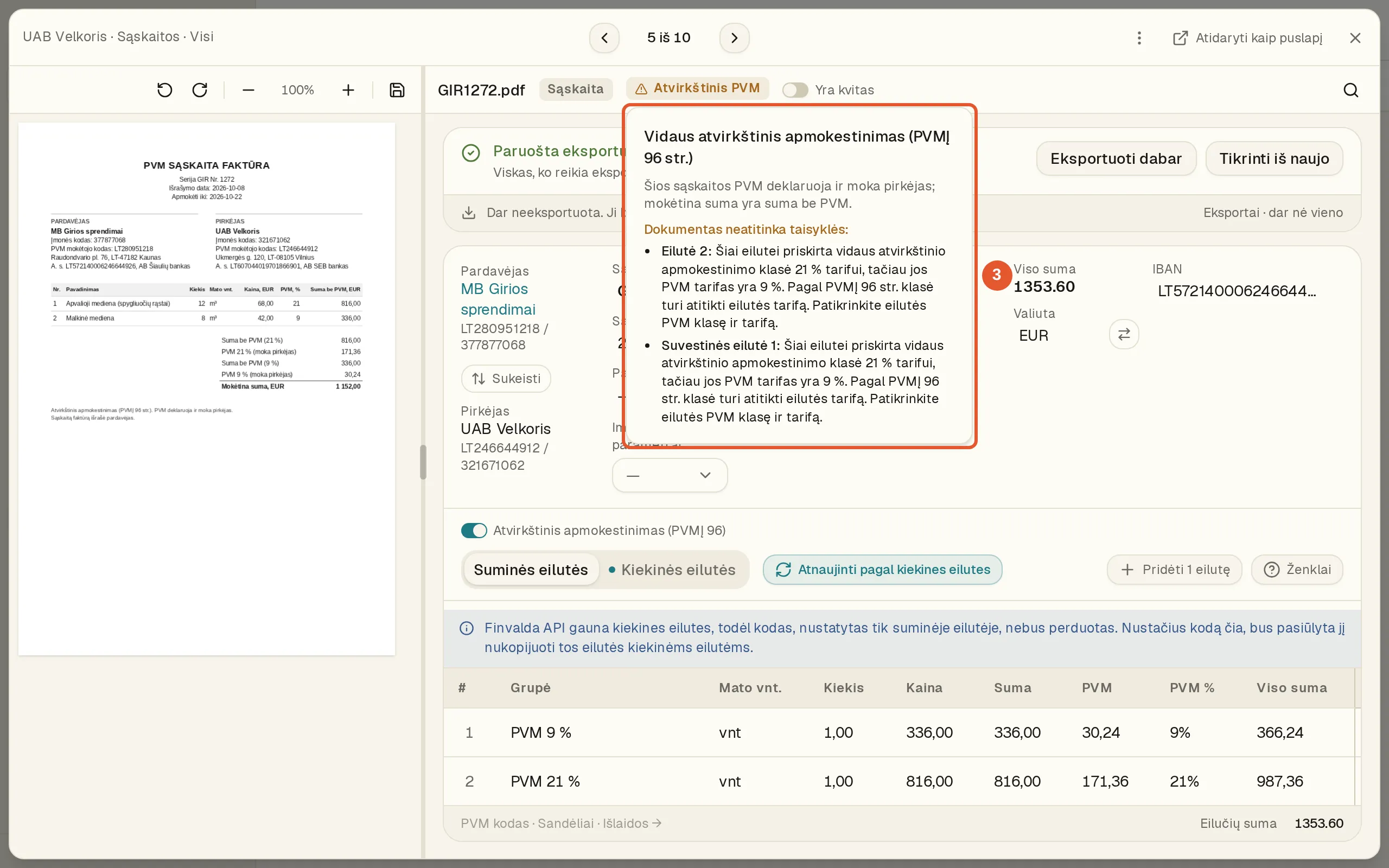Toggle Atvirkštinis apmokestinimas (PVMĮ 96) switch
Screen dimensions: 1389x868
[x=474, y=531]
